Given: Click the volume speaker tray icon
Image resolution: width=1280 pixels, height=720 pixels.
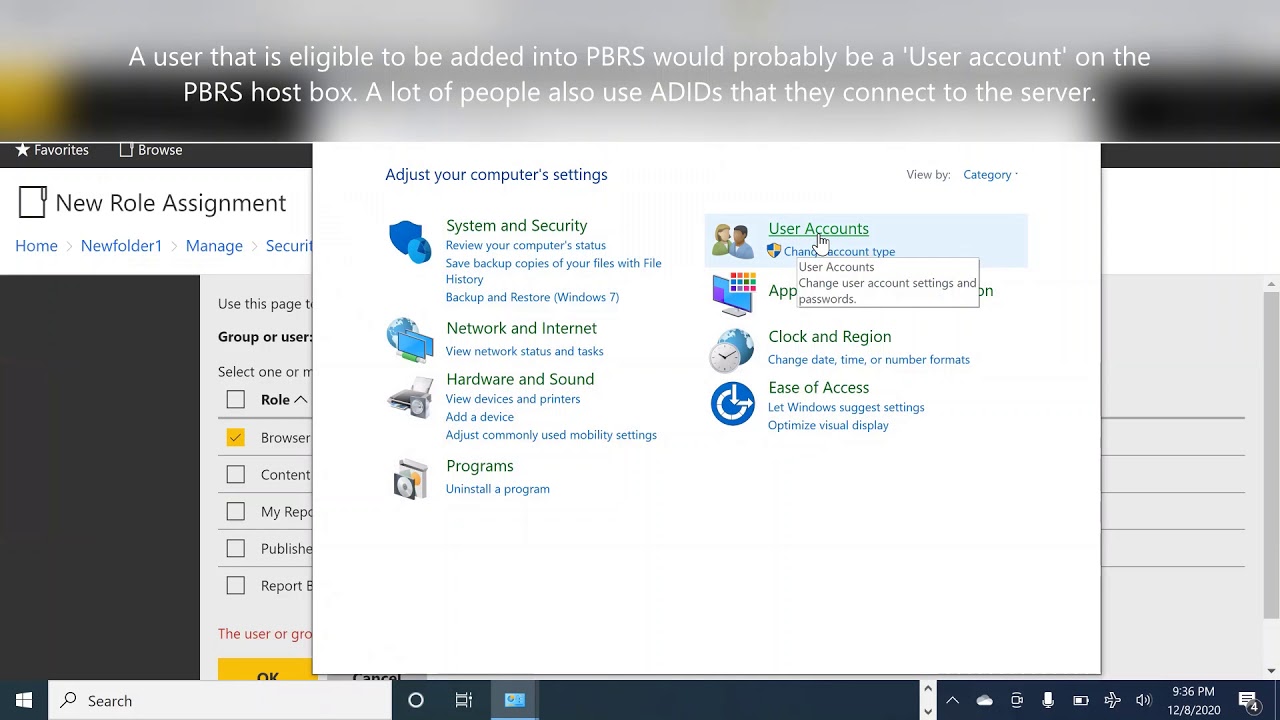Looking at the screenshot, I should click(1144, 701).
